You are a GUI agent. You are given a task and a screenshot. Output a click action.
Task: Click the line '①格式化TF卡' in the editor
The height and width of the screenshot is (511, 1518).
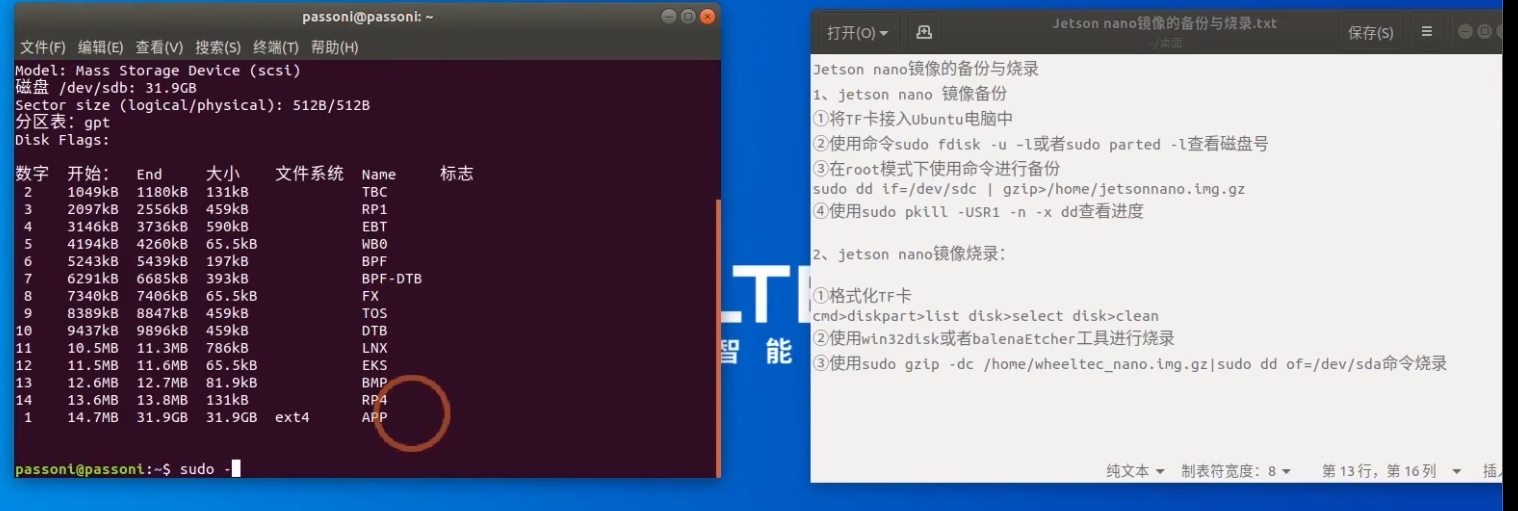pos(862,296)
